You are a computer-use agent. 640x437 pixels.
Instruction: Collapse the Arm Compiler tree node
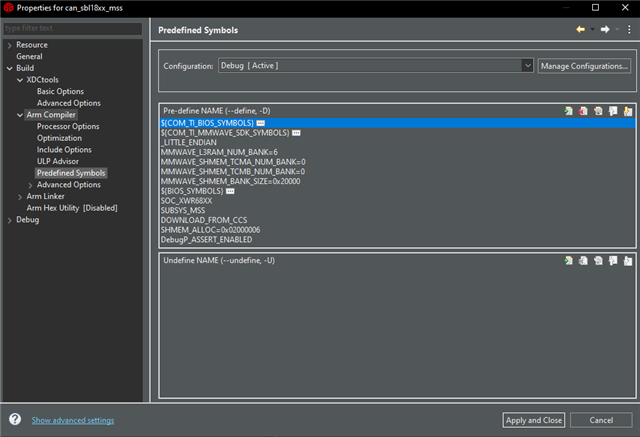[x=20, y=115]
